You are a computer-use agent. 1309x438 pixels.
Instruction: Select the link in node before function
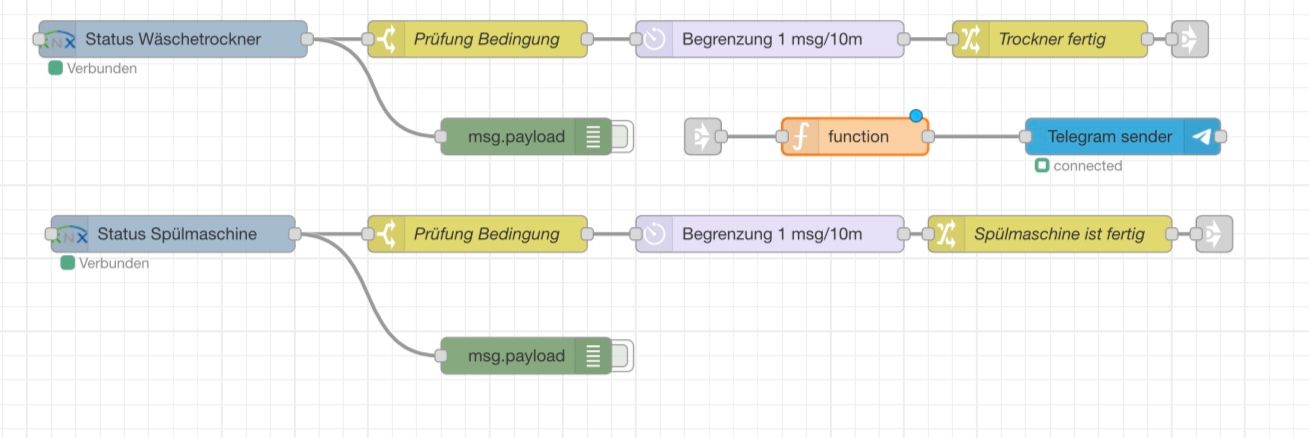703,136
